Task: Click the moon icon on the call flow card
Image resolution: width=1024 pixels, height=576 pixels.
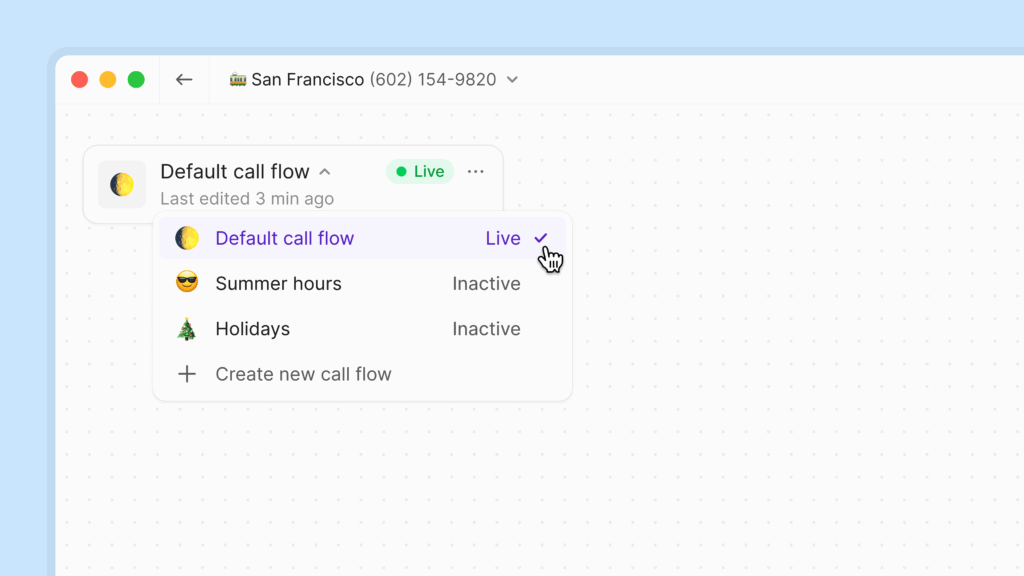Action: point(122,185)
